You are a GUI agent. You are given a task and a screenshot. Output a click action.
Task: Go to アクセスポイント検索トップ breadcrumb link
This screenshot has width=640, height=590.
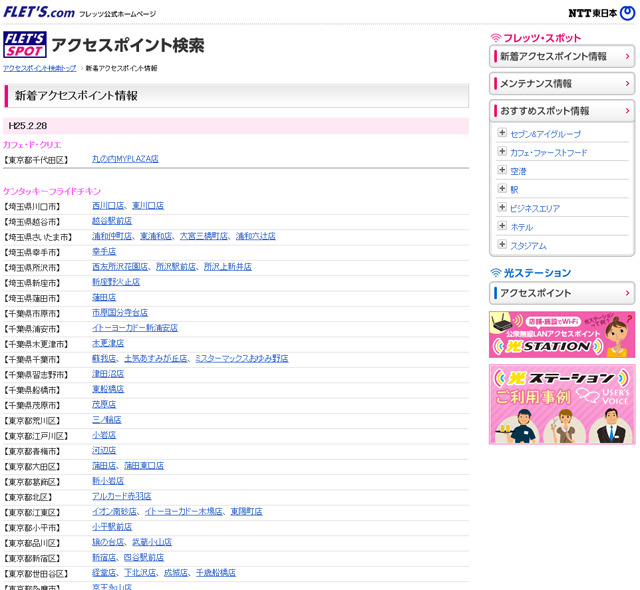coord(40,68)
